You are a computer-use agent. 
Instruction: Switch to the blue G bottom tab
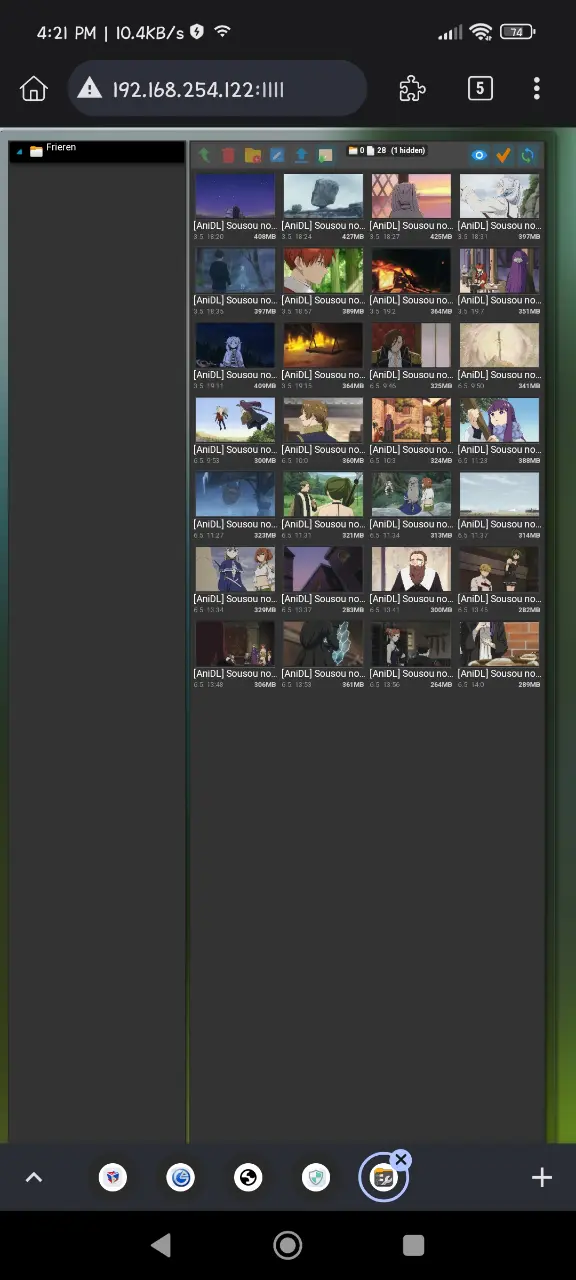(x=181, y=1178)
